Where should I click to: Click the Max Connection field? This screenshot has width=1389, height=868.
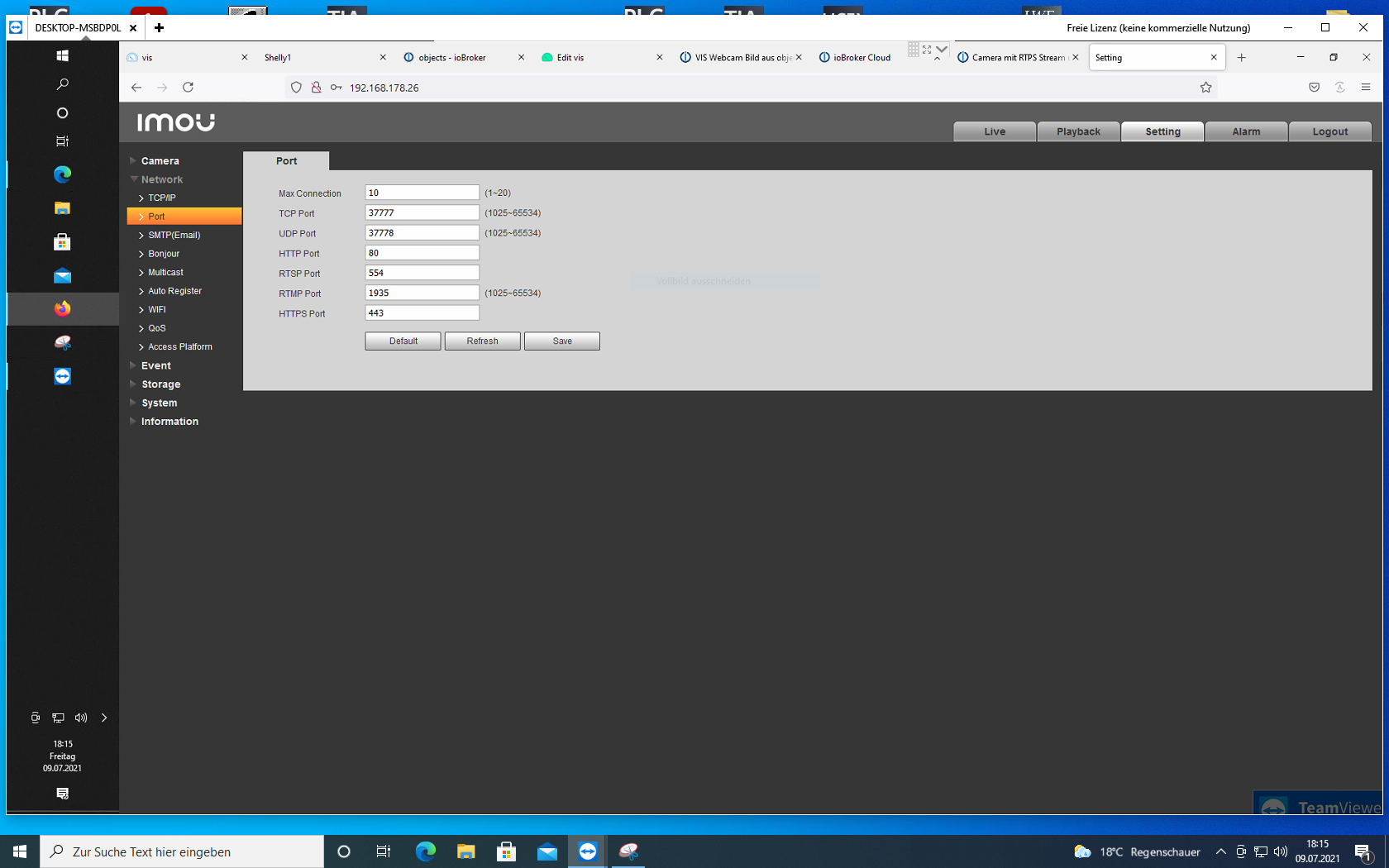pyautogui.click(x=422, y=193)
